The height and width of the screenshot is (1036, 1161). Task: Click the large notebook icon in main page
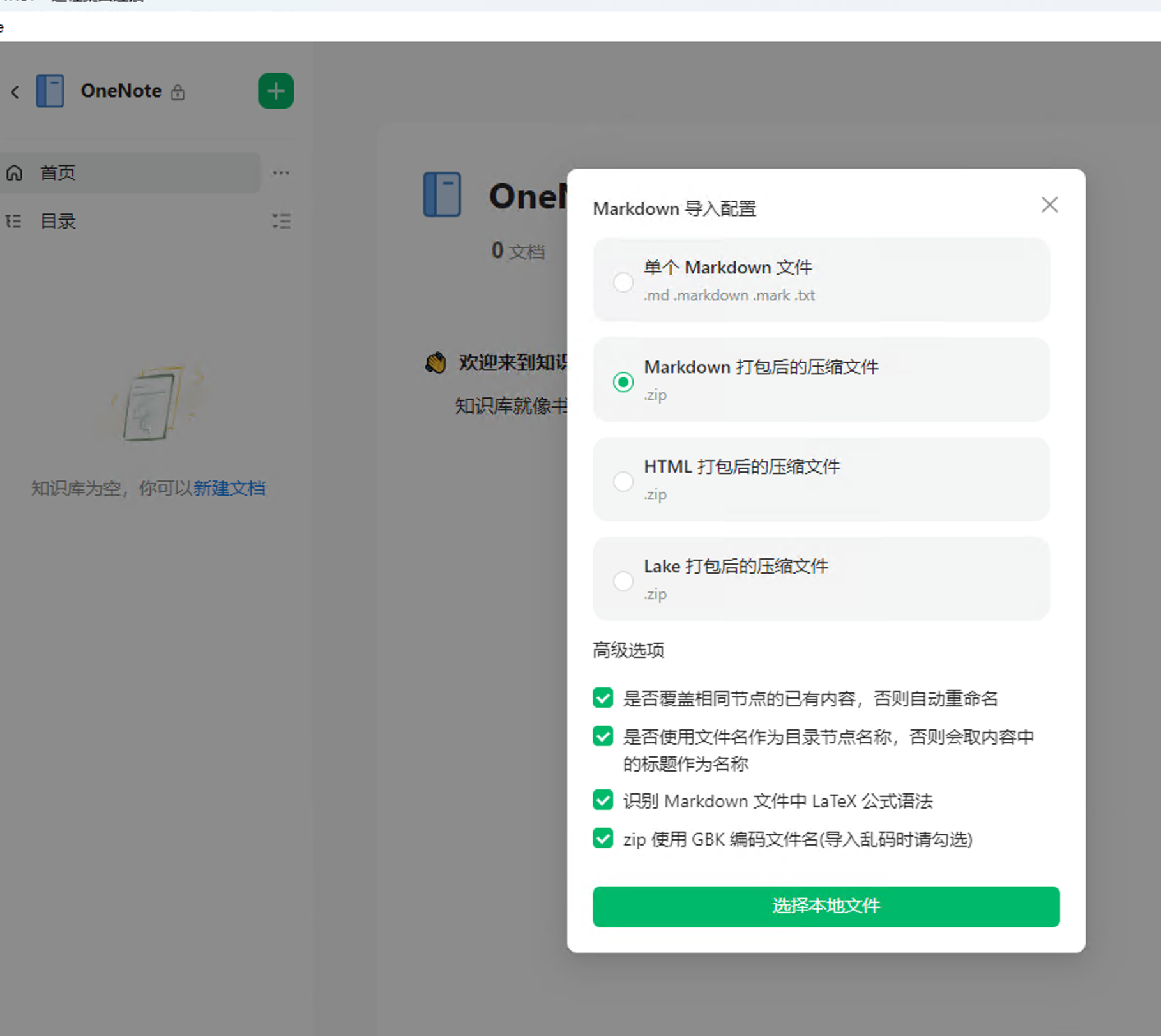[442, 195]
